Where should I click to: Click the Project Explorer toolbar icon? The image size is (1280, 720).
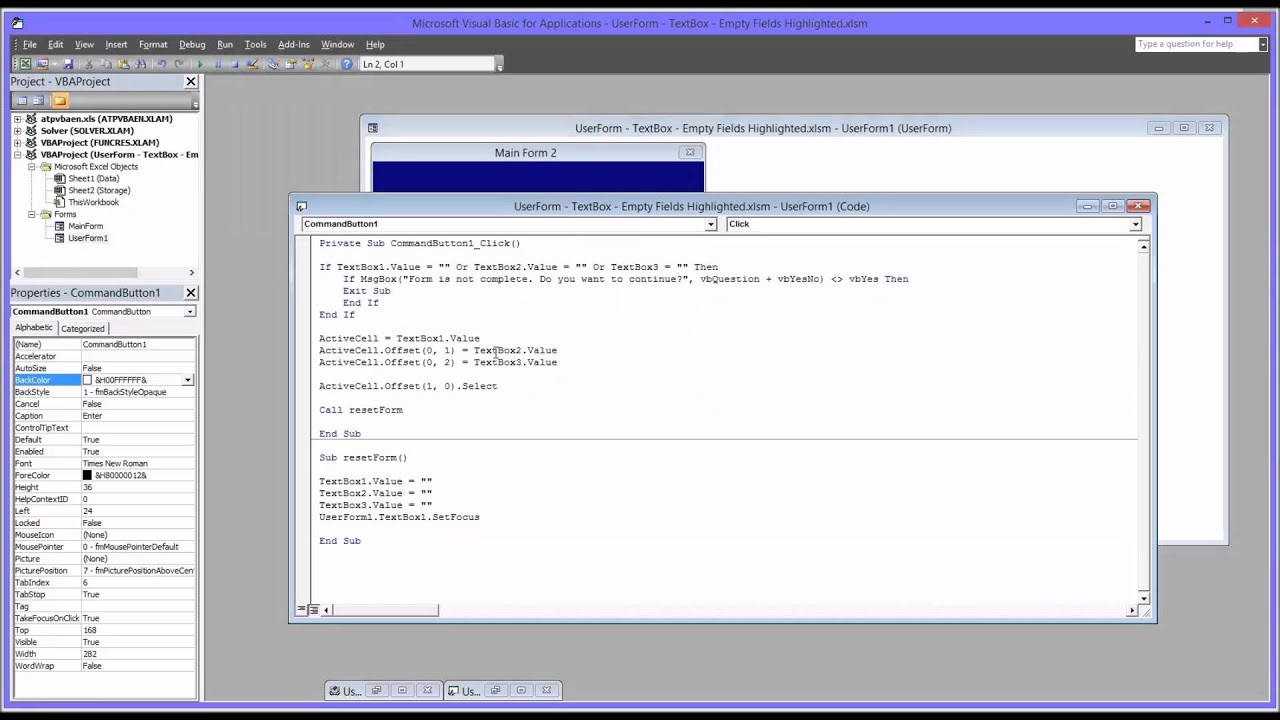[273, 64]
